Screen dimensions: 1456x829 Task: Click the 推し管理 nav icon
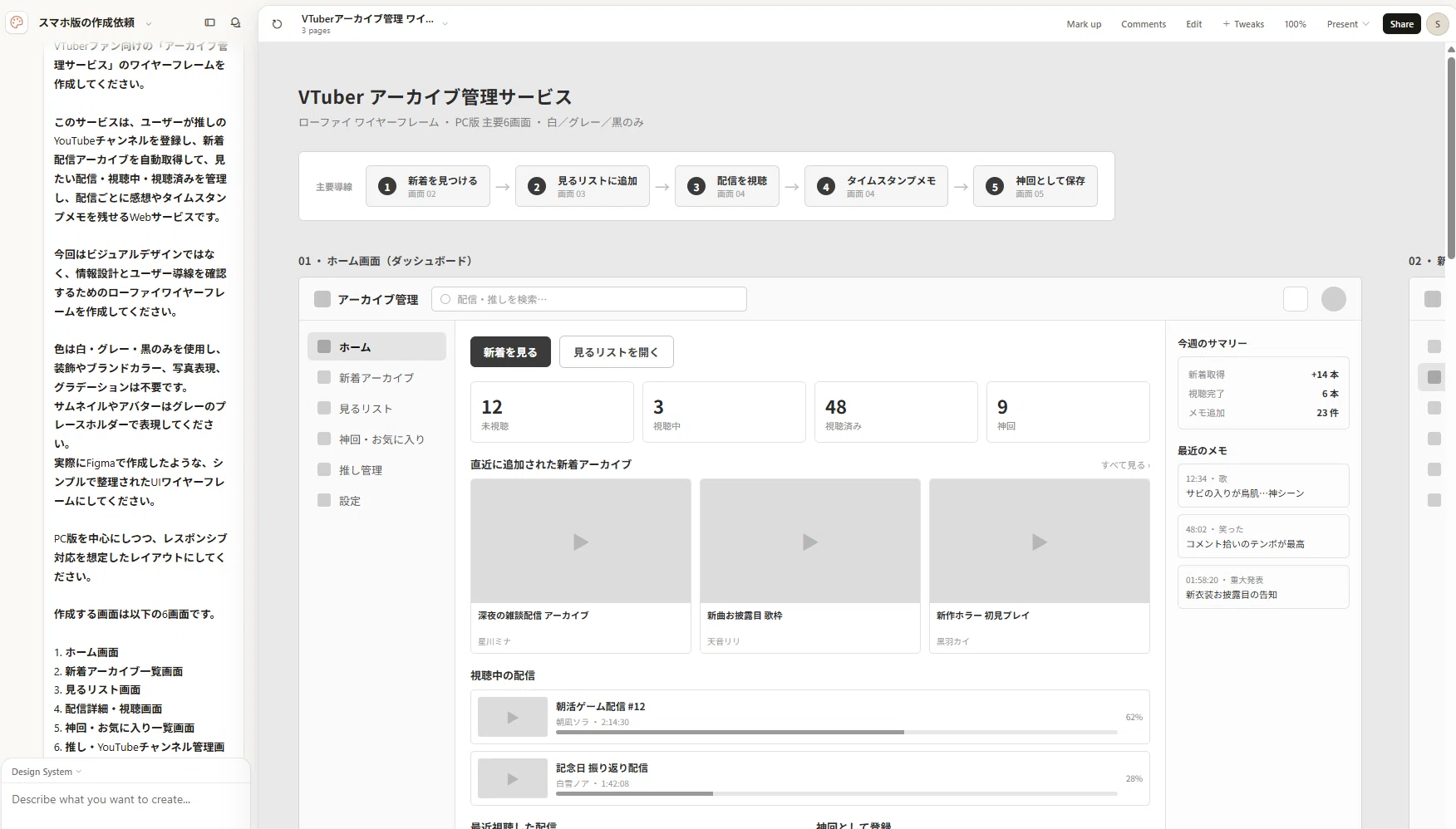(324, 469)
